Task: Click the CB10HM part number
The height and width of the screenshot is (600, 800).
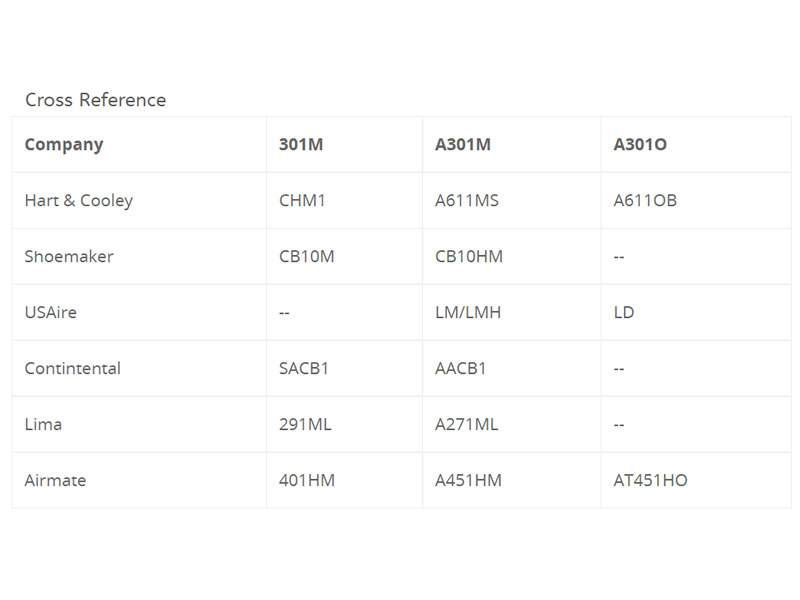Action: (469, 256)
